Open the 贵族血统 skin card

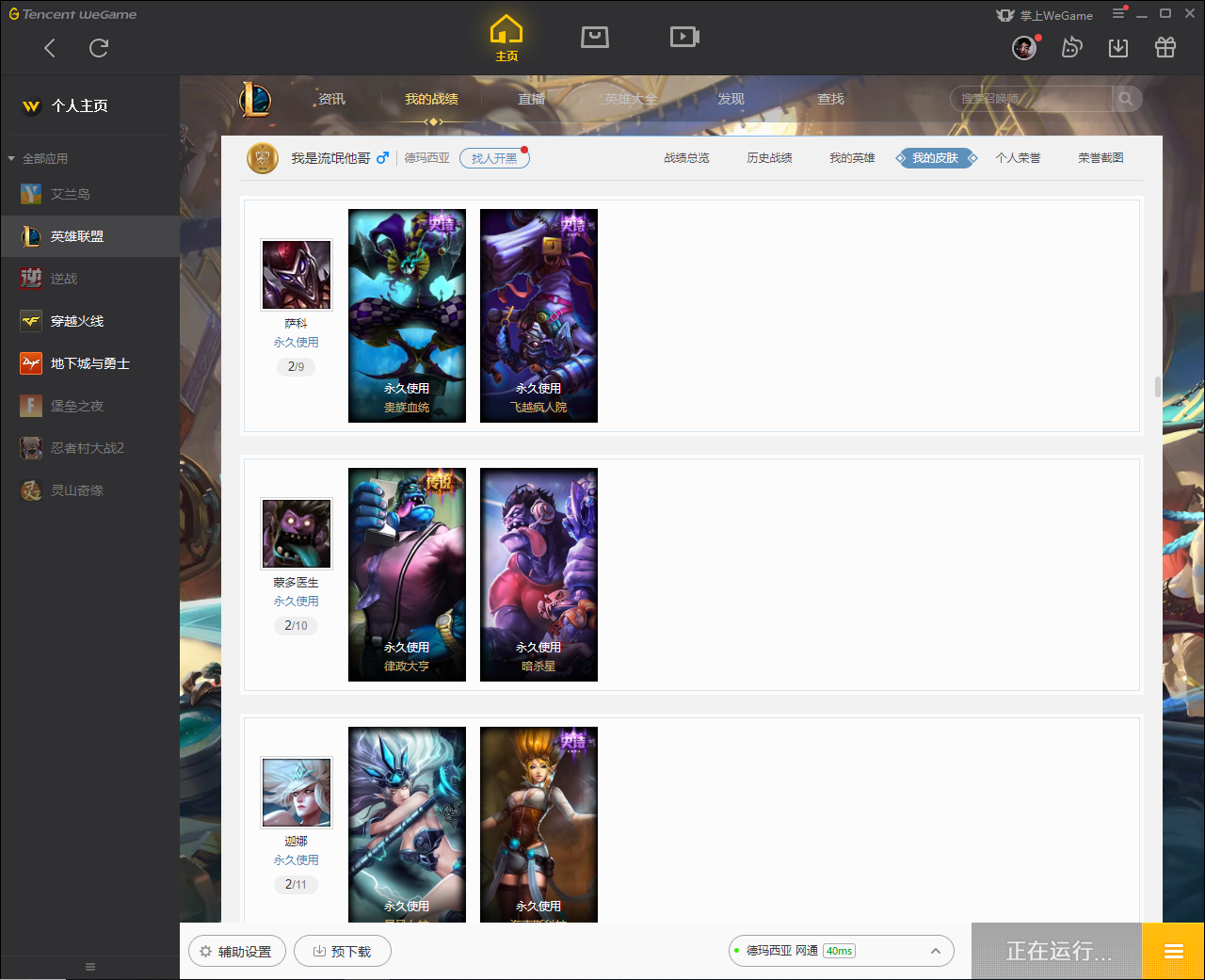[407, 315]
